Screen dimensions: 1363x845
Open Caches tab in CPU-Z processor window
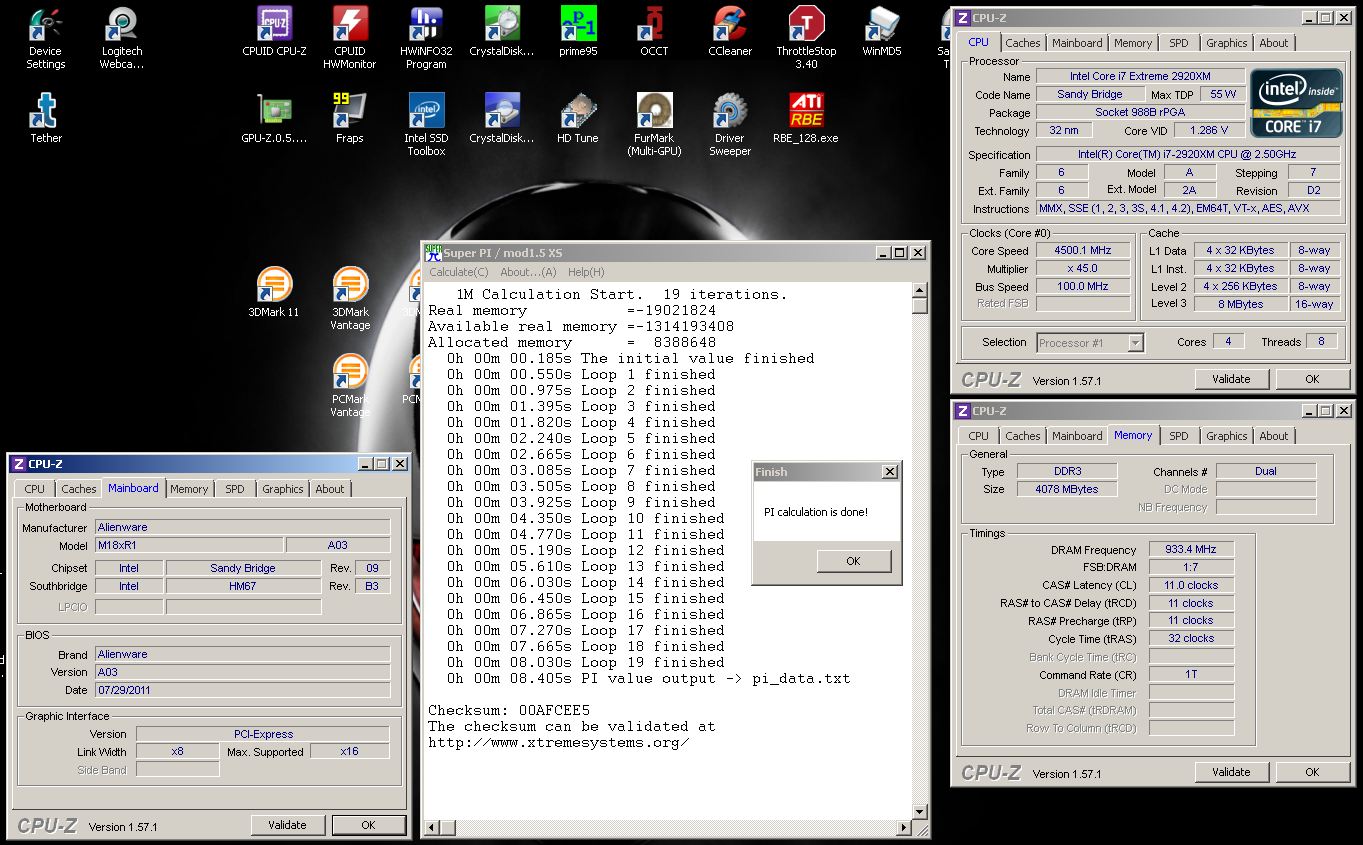point(1023,43)
